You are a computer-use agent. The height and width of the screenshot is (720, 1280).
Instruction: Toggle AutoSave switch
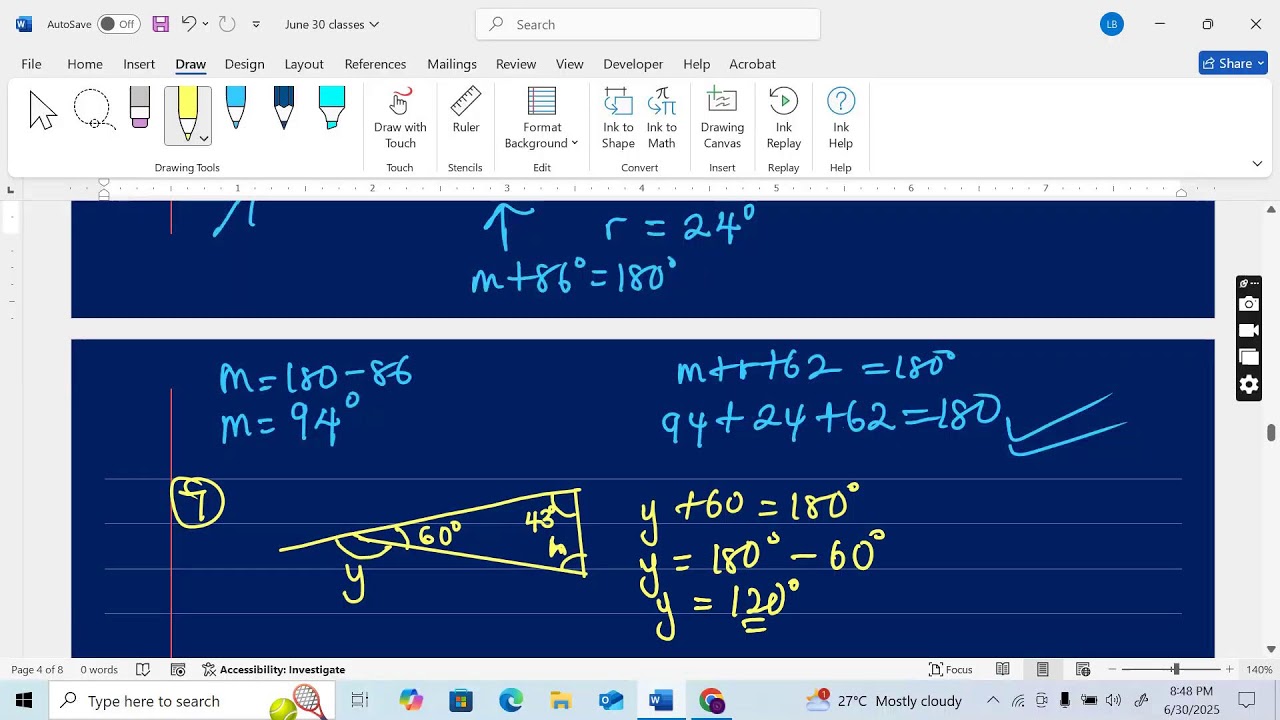coord(119,24)
